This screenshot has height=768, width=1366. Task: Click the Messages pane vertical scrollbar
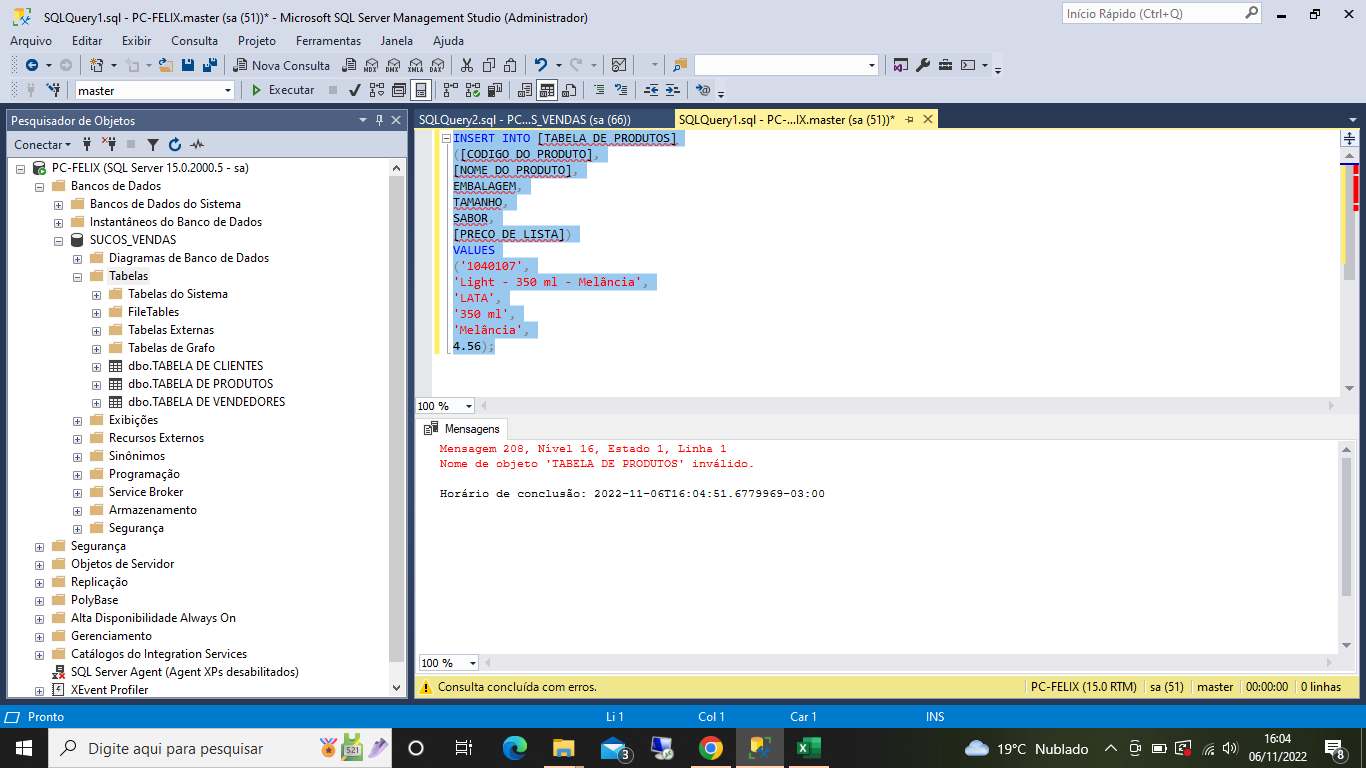point(1348,547)
